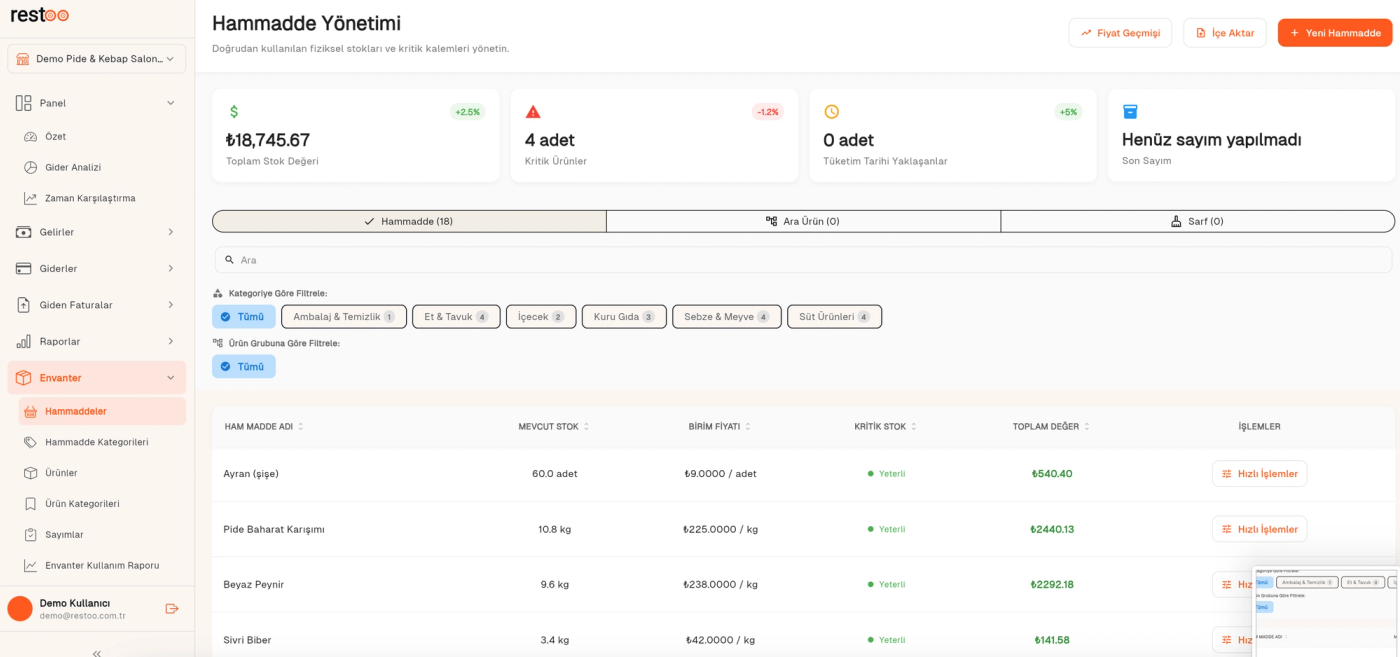This screenshot has width=1400, height=657.
Task: Switch to the Sarf (0) tab
Action: [x=1197, y=221]
